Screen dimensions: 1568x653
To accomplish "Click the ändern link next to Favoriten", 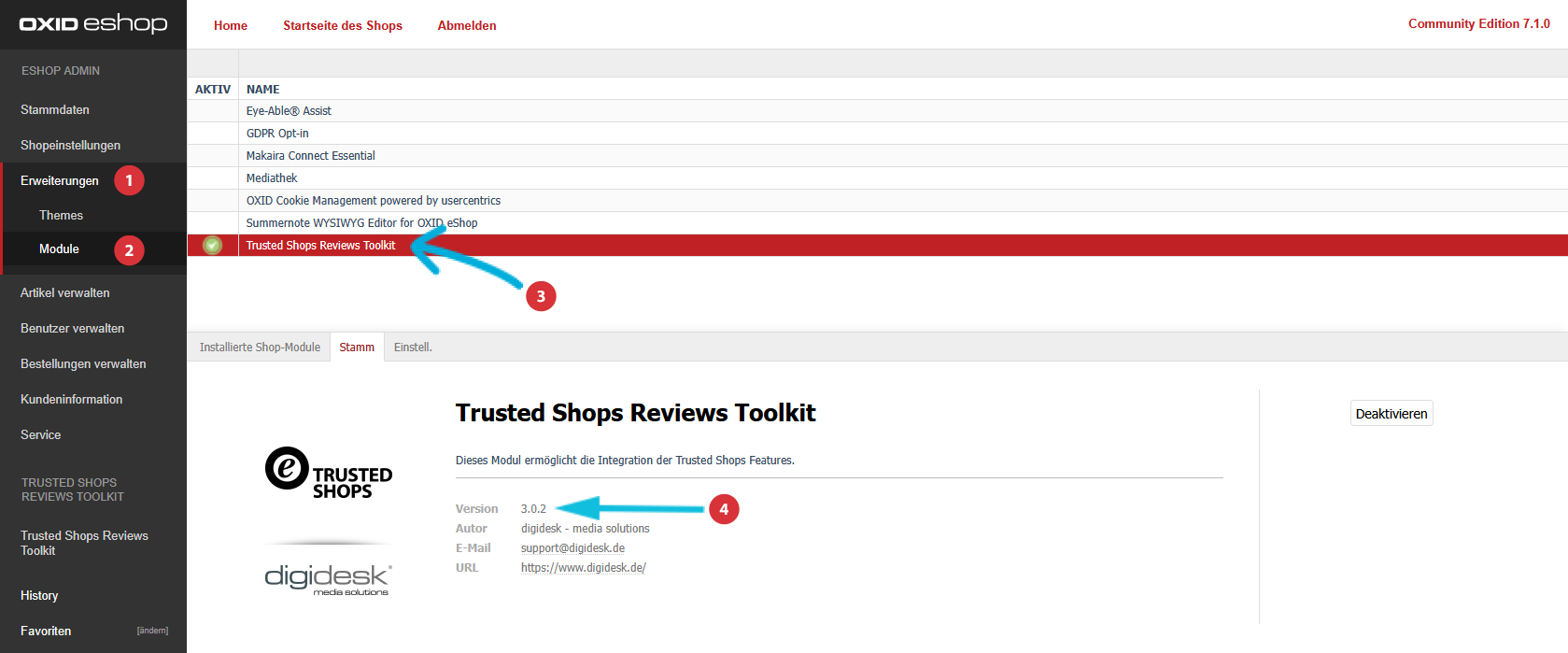I will point(152,631).
